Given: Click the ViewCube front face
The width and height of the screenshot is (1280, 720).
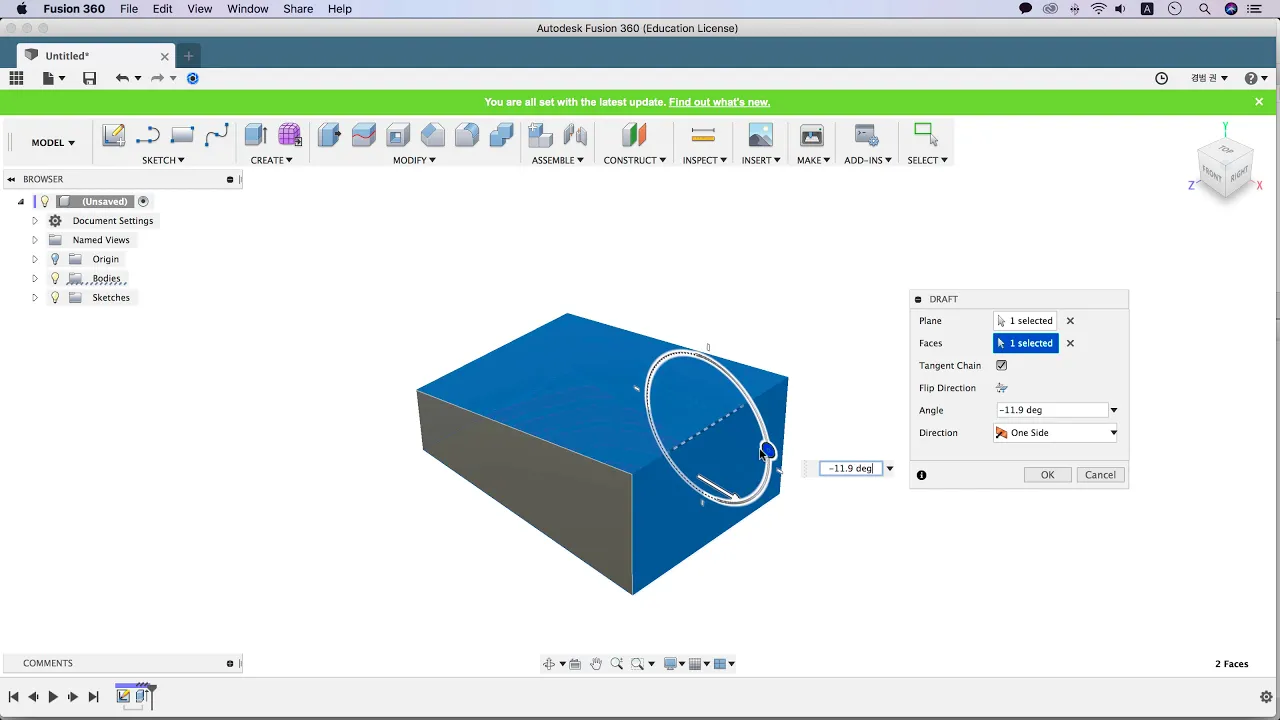Looking at the screenshot, I should pyautogui.click(x=1212, y=174).
